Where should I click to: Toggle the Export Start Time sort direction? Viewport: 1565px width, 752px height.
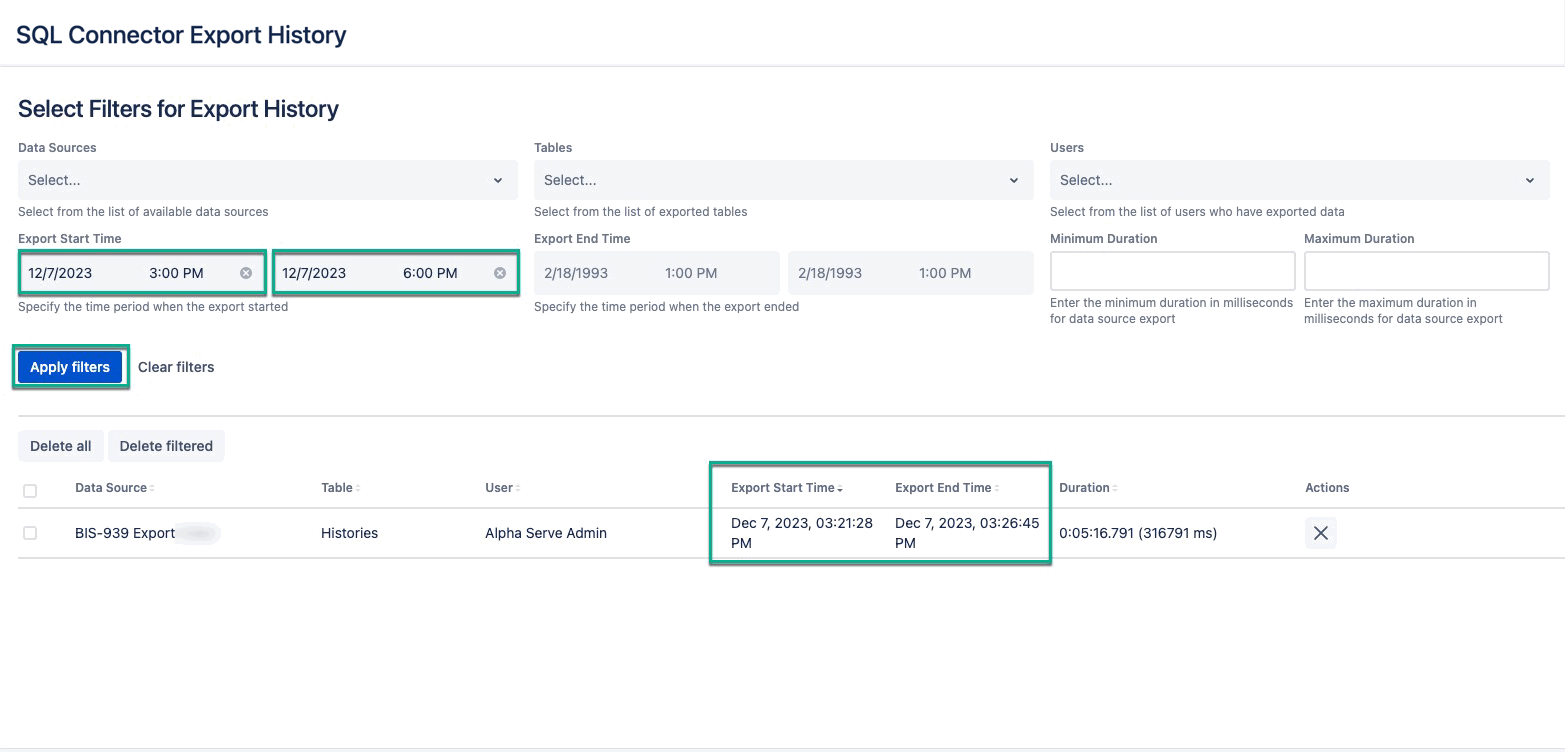[841, 487]
